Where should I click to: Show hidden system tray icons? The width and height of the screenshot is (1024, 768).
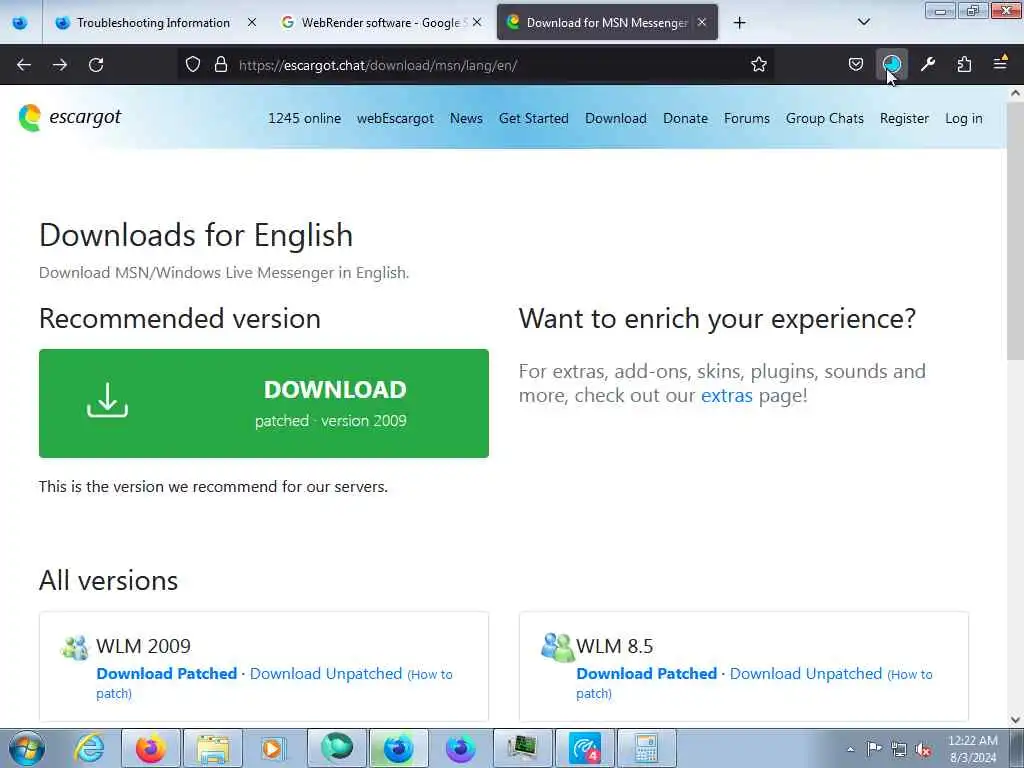(850, 750)
